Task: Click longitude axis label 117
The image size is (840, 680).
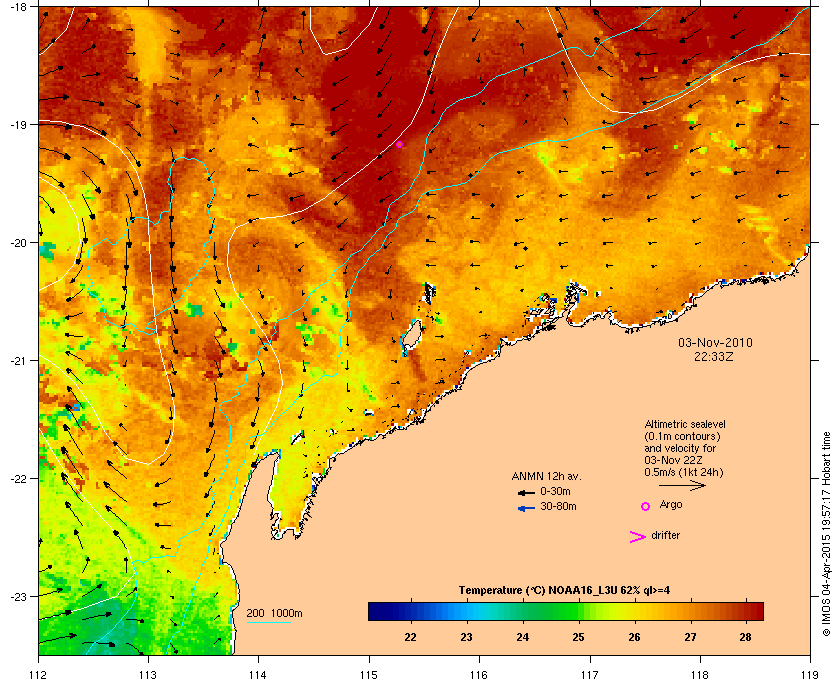Action: pos(589,674)
